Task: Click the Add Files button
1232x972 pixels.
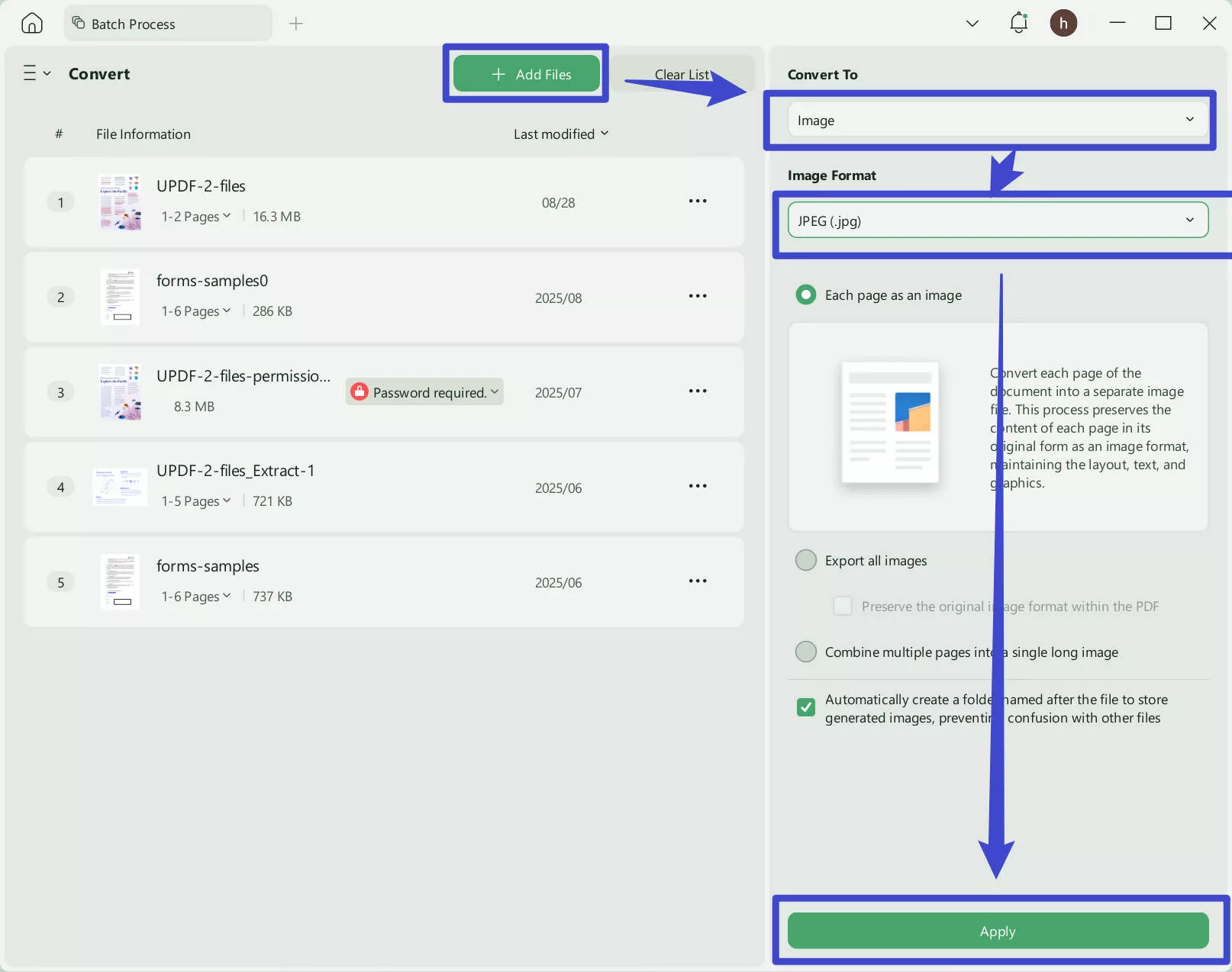Action: tap(527, 74)
